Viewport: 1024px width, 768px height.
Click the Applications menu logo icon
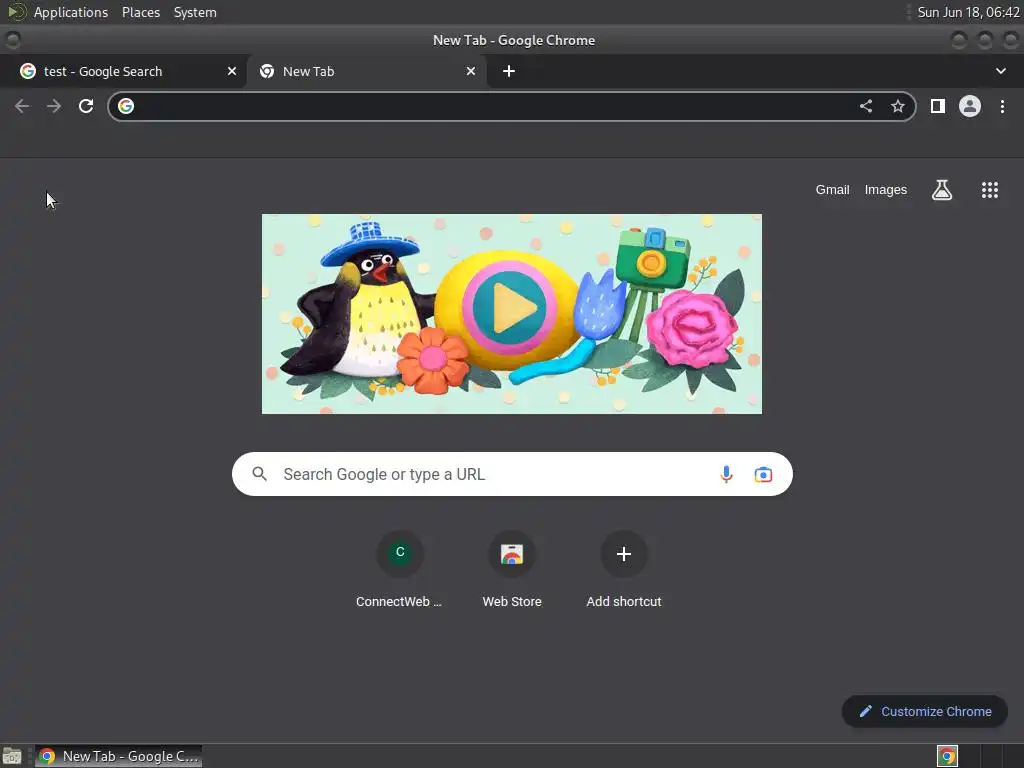16,12
